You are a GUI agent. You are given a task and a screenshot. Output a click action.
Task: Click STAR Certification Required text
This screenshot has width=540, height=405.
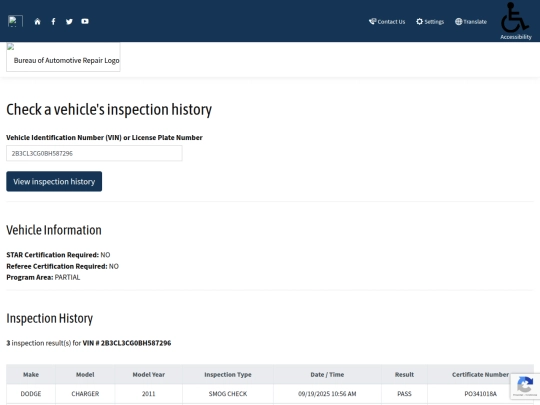click(x=58, y=255)
